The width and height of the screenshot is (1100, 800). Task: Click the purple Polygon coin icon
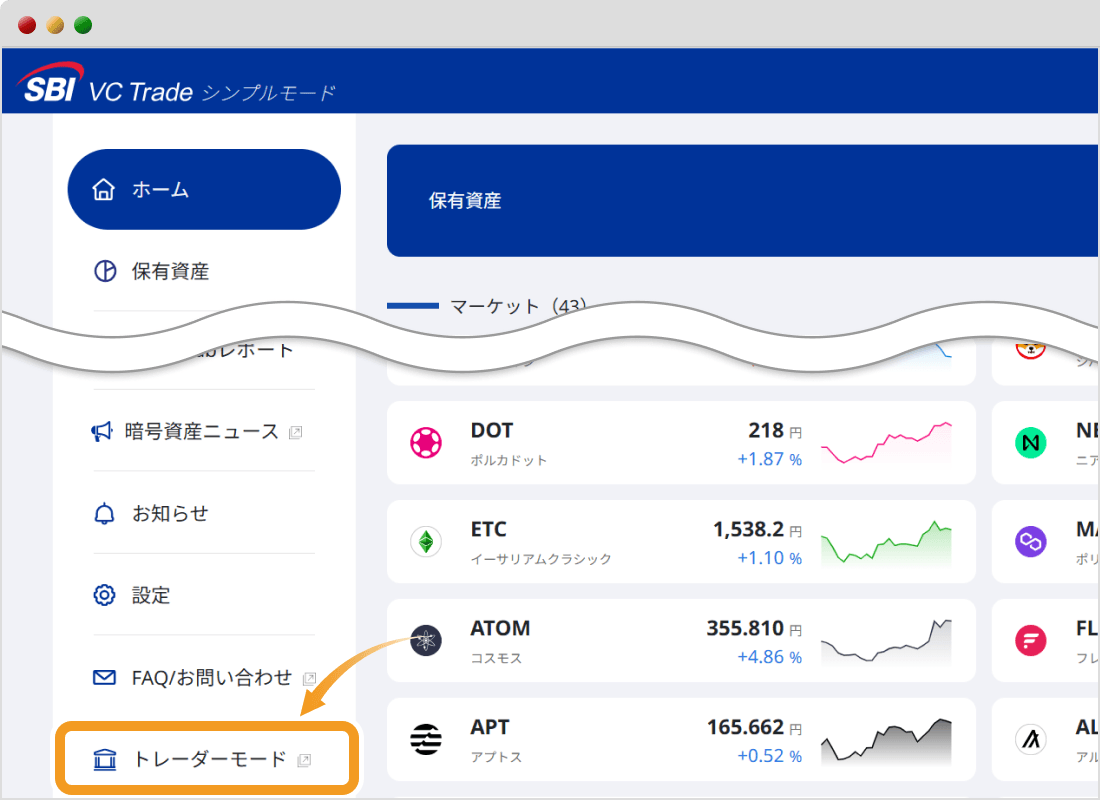point(1031,542)
